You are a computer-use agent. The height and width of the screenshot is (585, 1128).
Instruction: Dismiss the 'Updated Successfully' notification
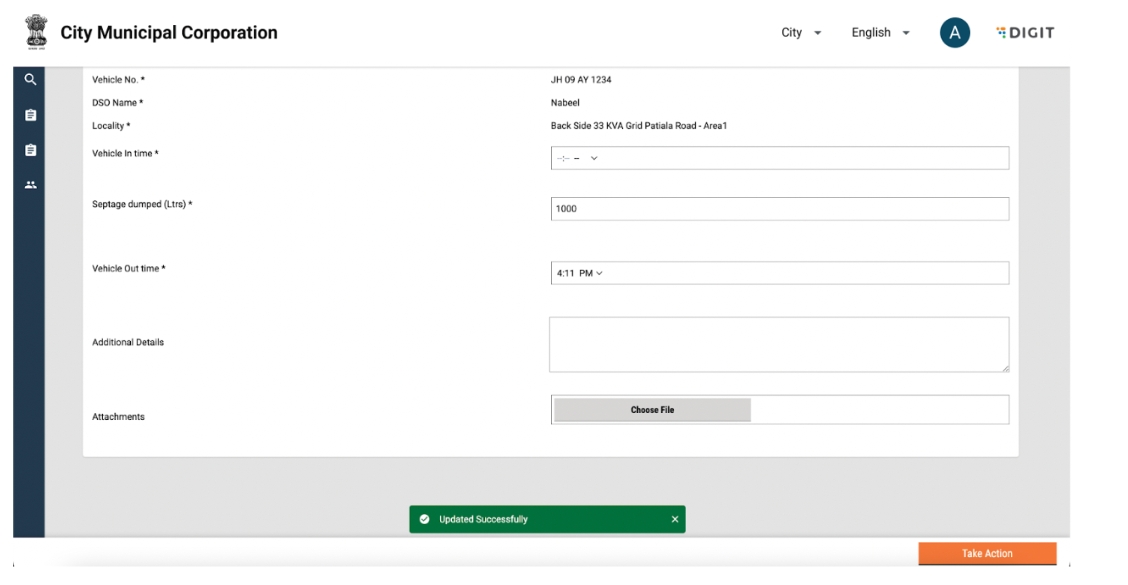point(674,519)
